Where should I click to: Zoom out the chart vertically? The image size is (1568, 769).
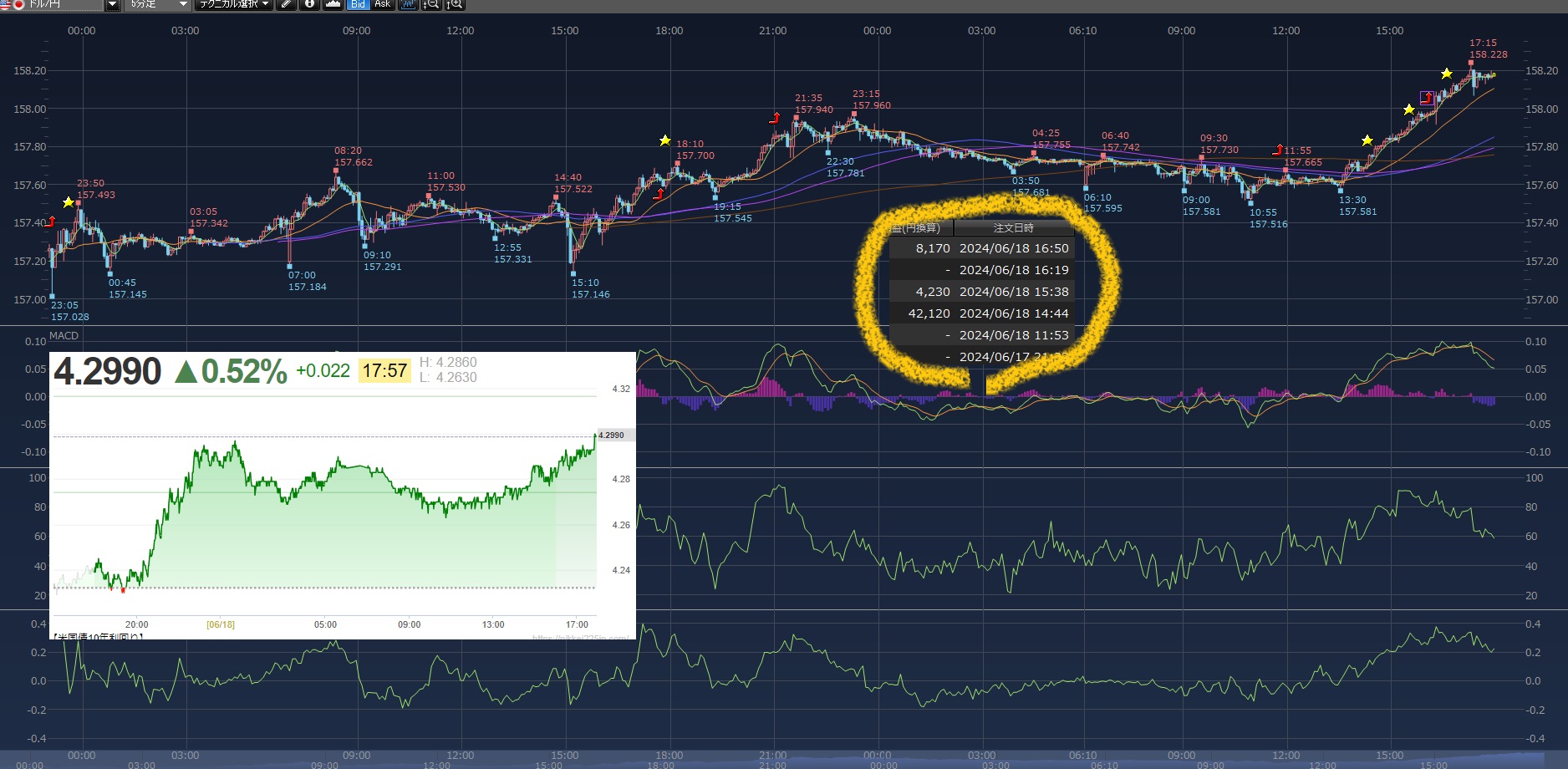tap(431, 4)
